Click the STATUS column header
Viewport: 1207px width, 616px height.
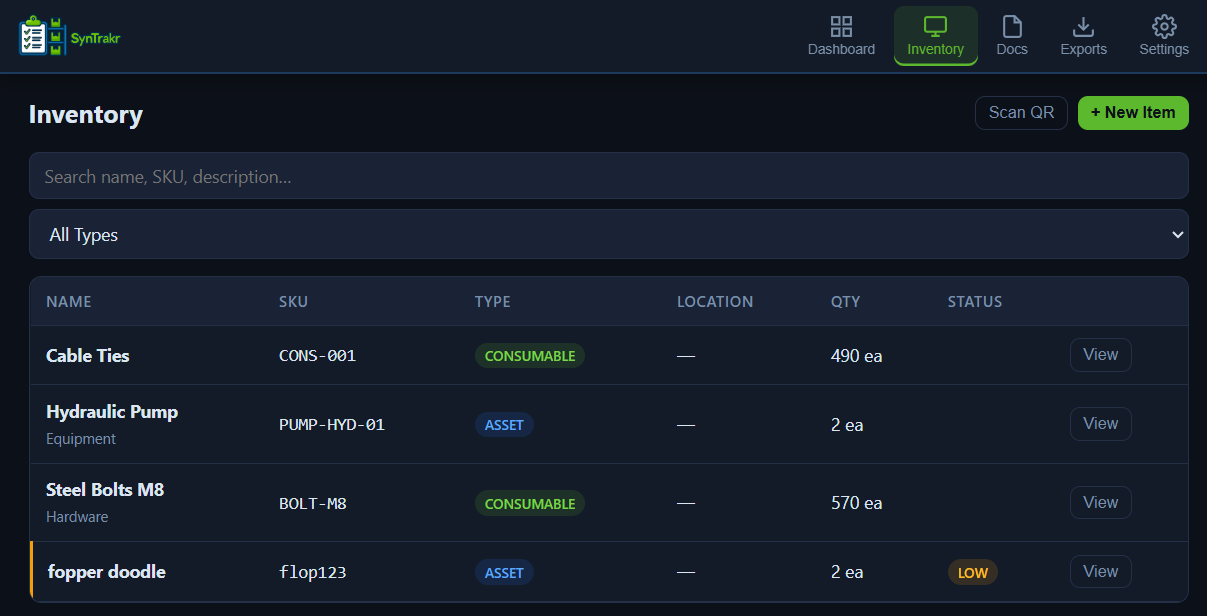[x=975, y=302]
